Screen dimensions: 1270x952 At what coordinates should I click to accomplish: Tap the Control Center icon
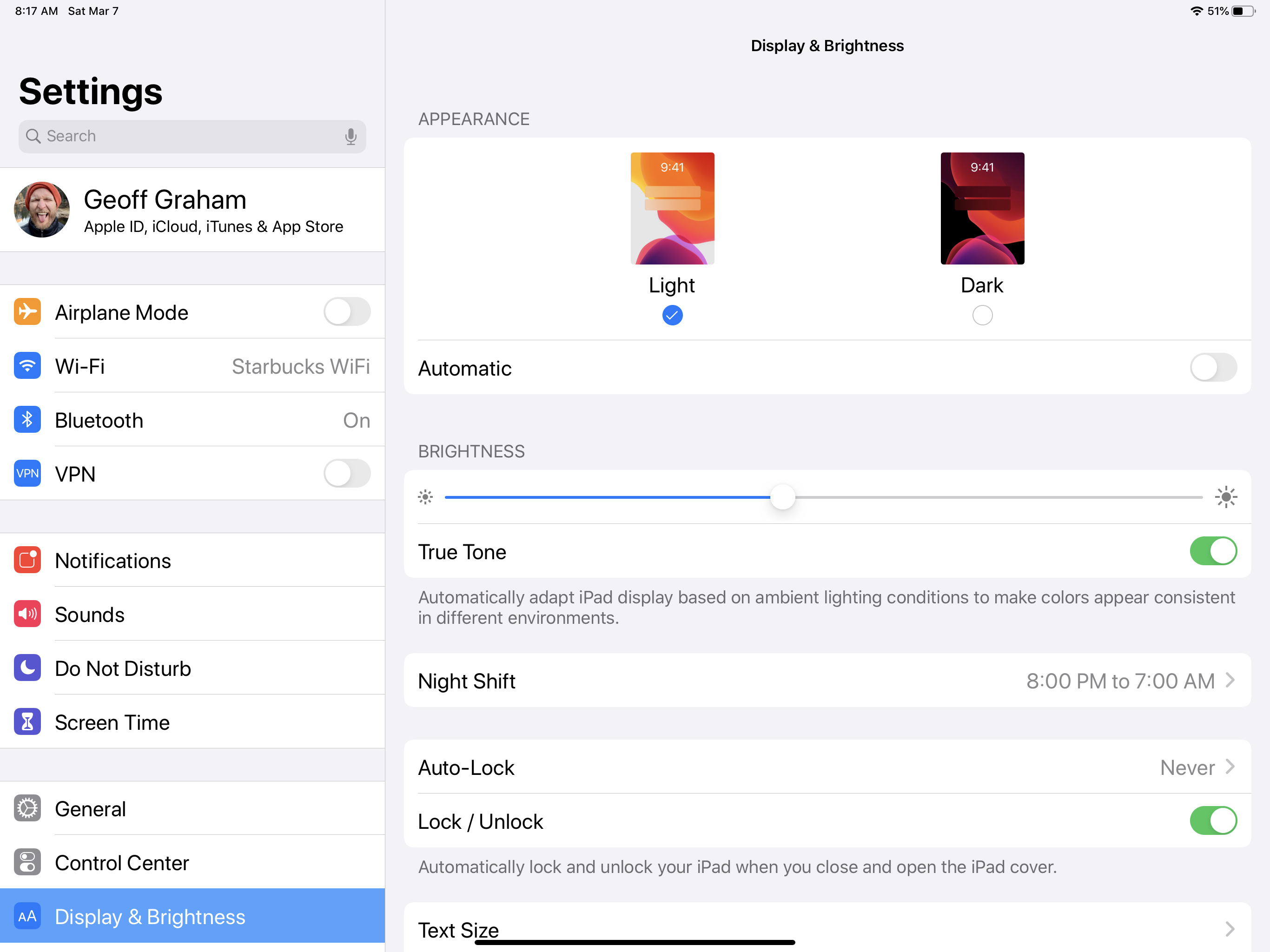27,862
